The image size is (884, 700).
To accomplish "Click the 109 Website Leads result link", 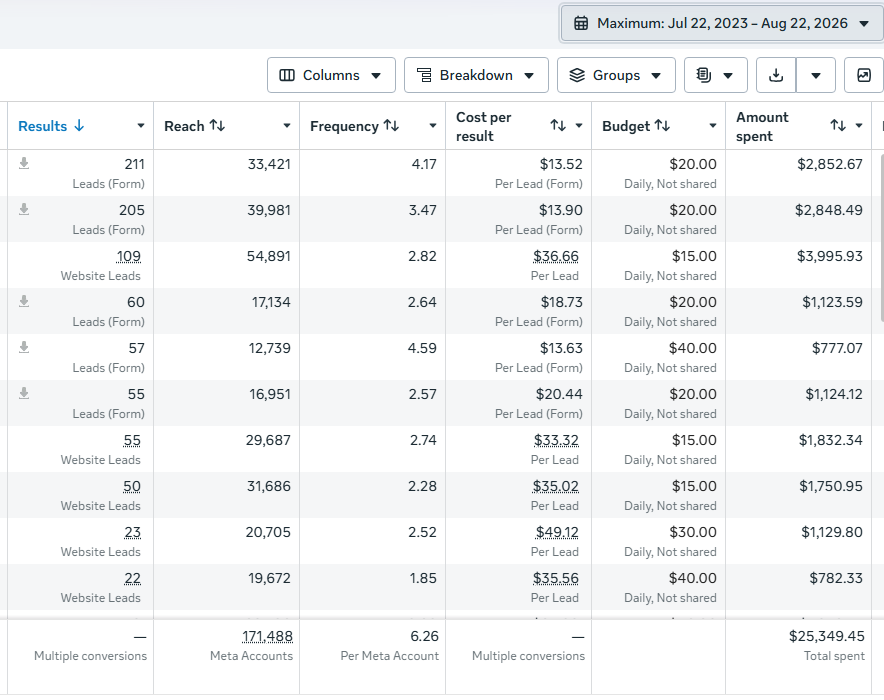I will coord(129,256).
